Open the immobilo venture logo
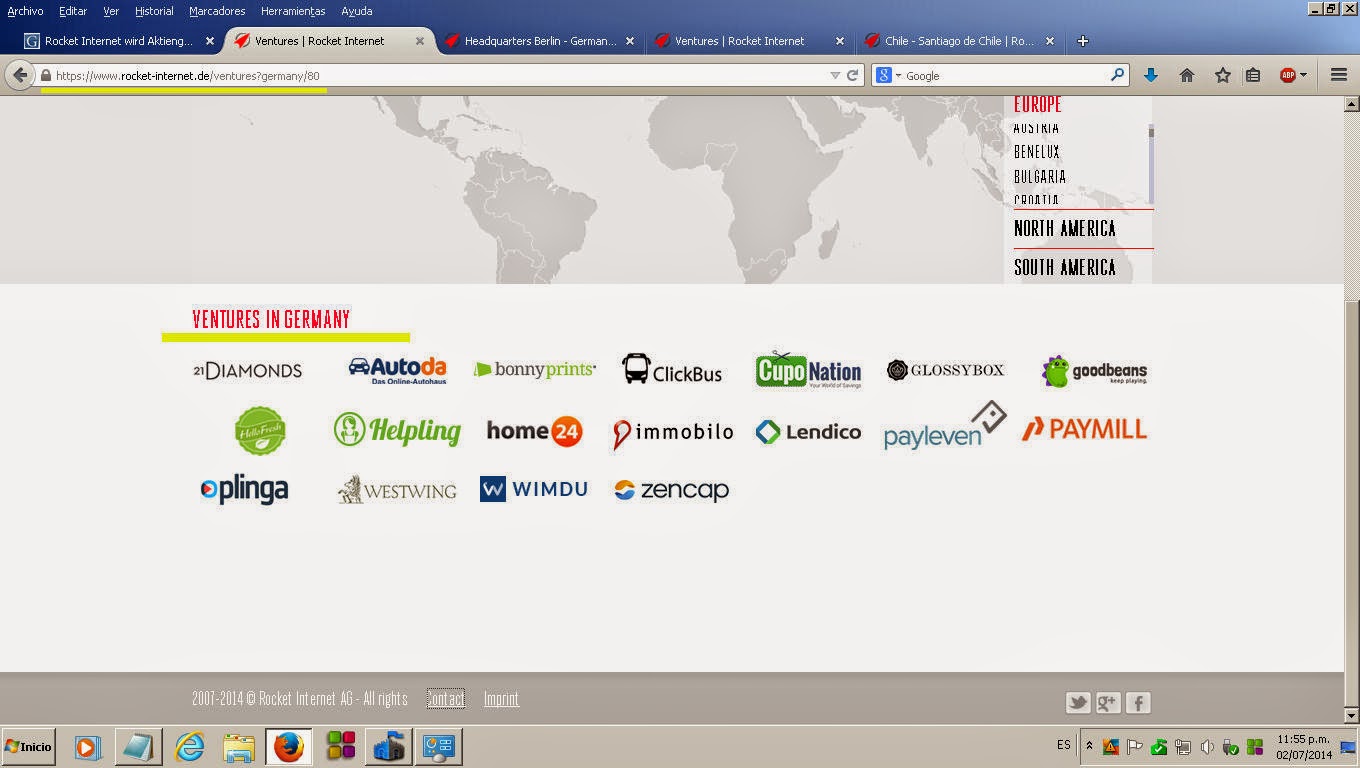Viewport: 1360px width, 768px height. click(672, 433)
